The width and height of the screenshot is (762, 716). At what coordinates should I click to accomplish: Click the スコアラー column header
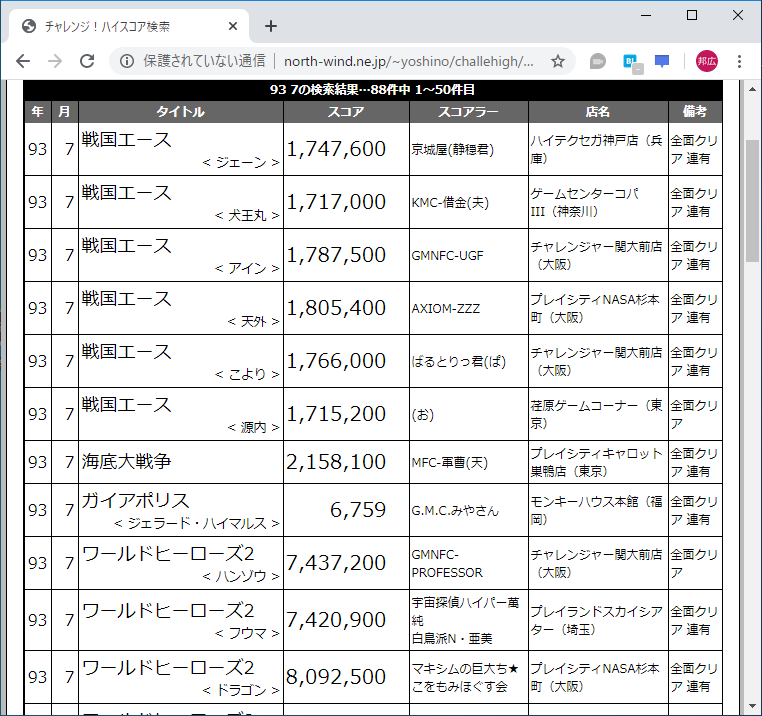pos(468,112)
